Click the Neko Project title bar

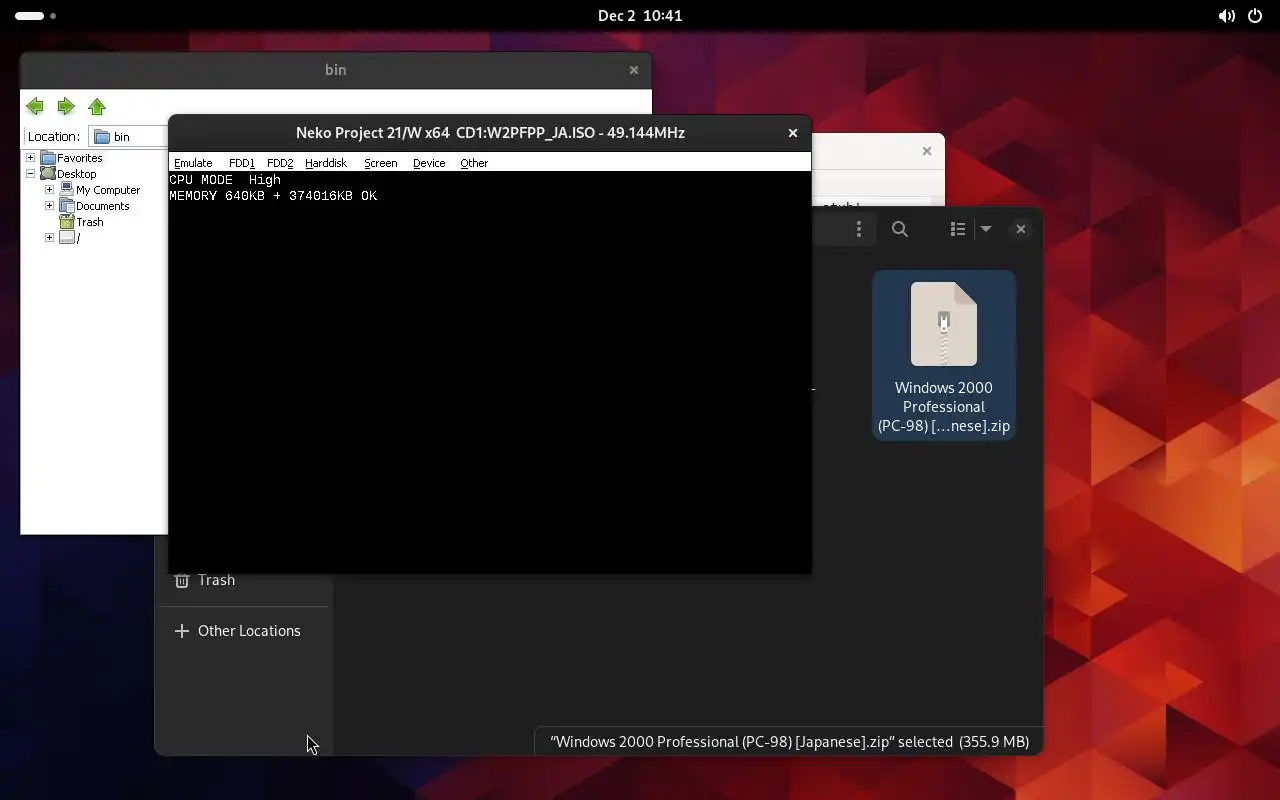(490, 133)
